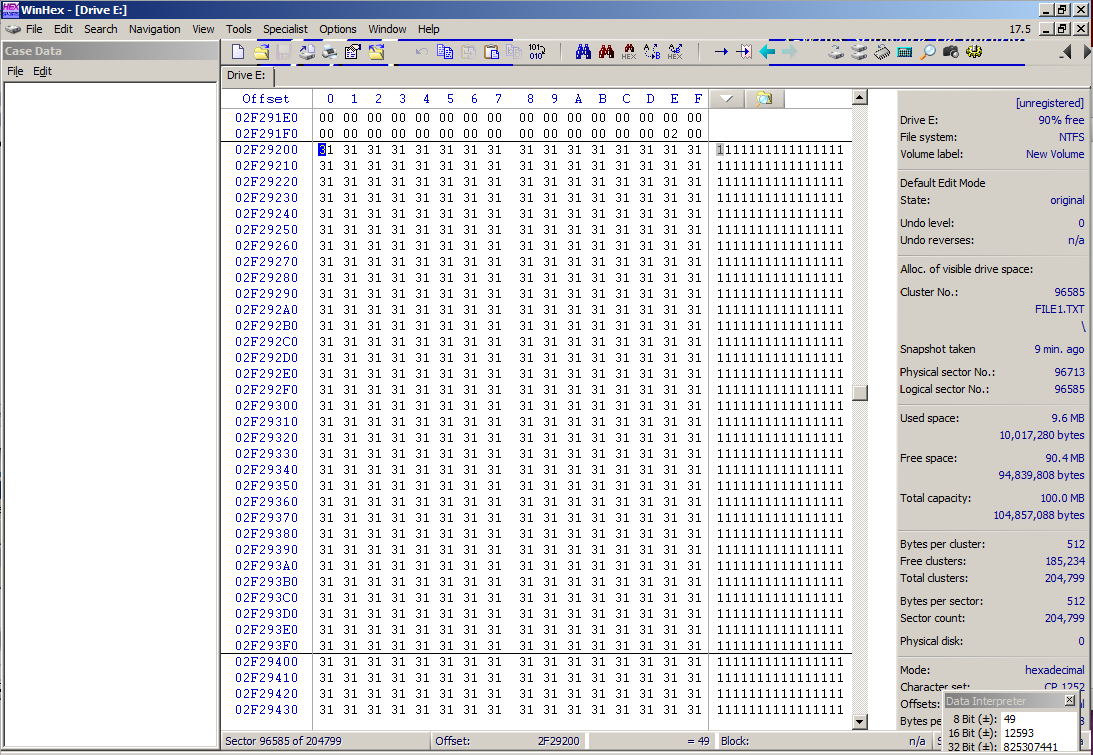Screen dimensions: 1093x755
Task: Click the Print icon in toolbar
Action: [329, 52]
